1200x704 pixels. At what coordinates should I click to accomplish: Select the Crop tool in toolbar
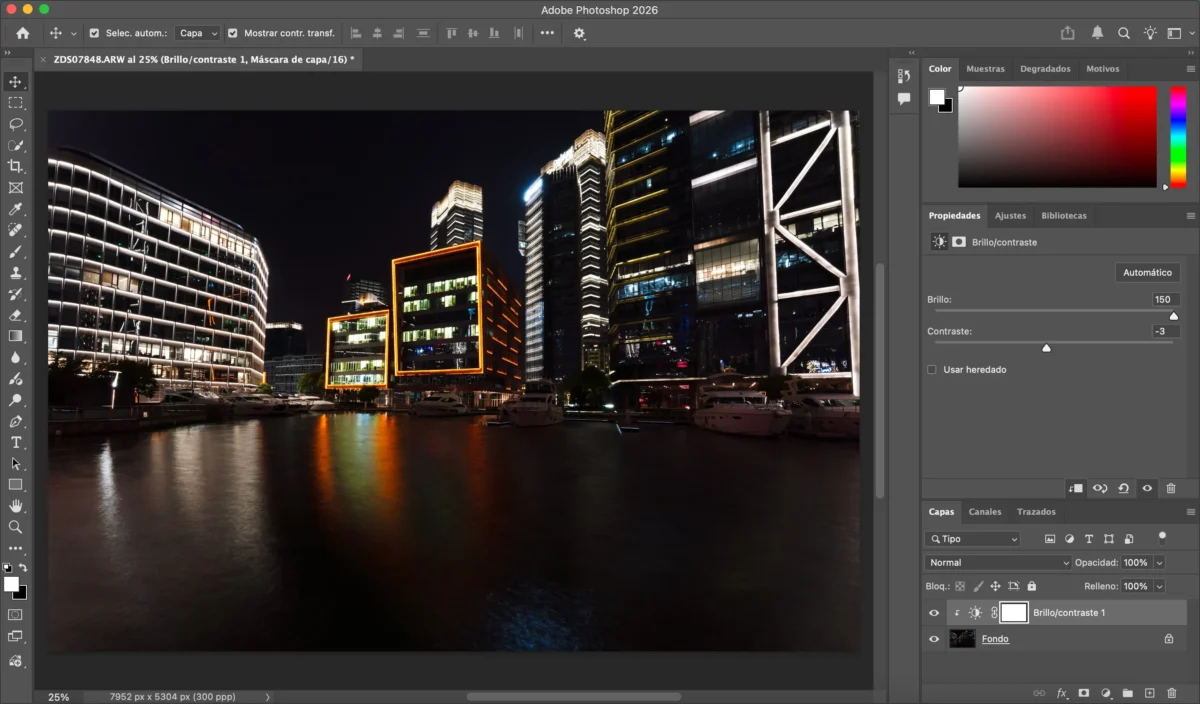[15, 166]
